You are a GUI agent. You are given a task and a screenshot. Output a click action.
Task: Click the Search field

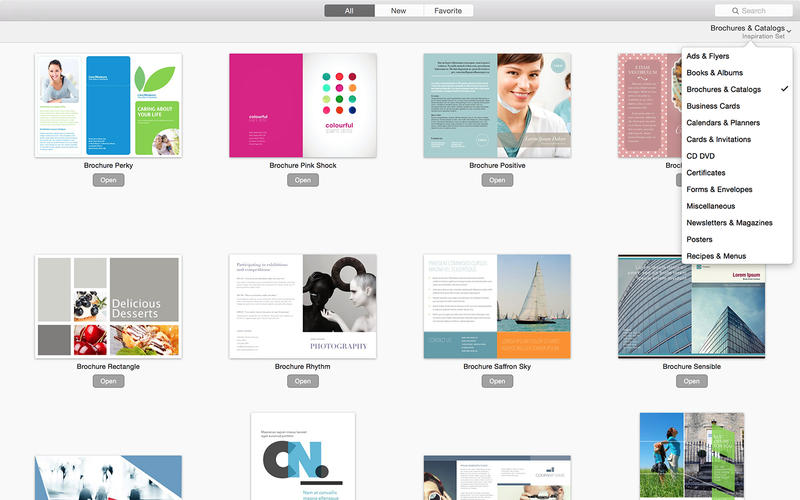[x=753, y=11]
